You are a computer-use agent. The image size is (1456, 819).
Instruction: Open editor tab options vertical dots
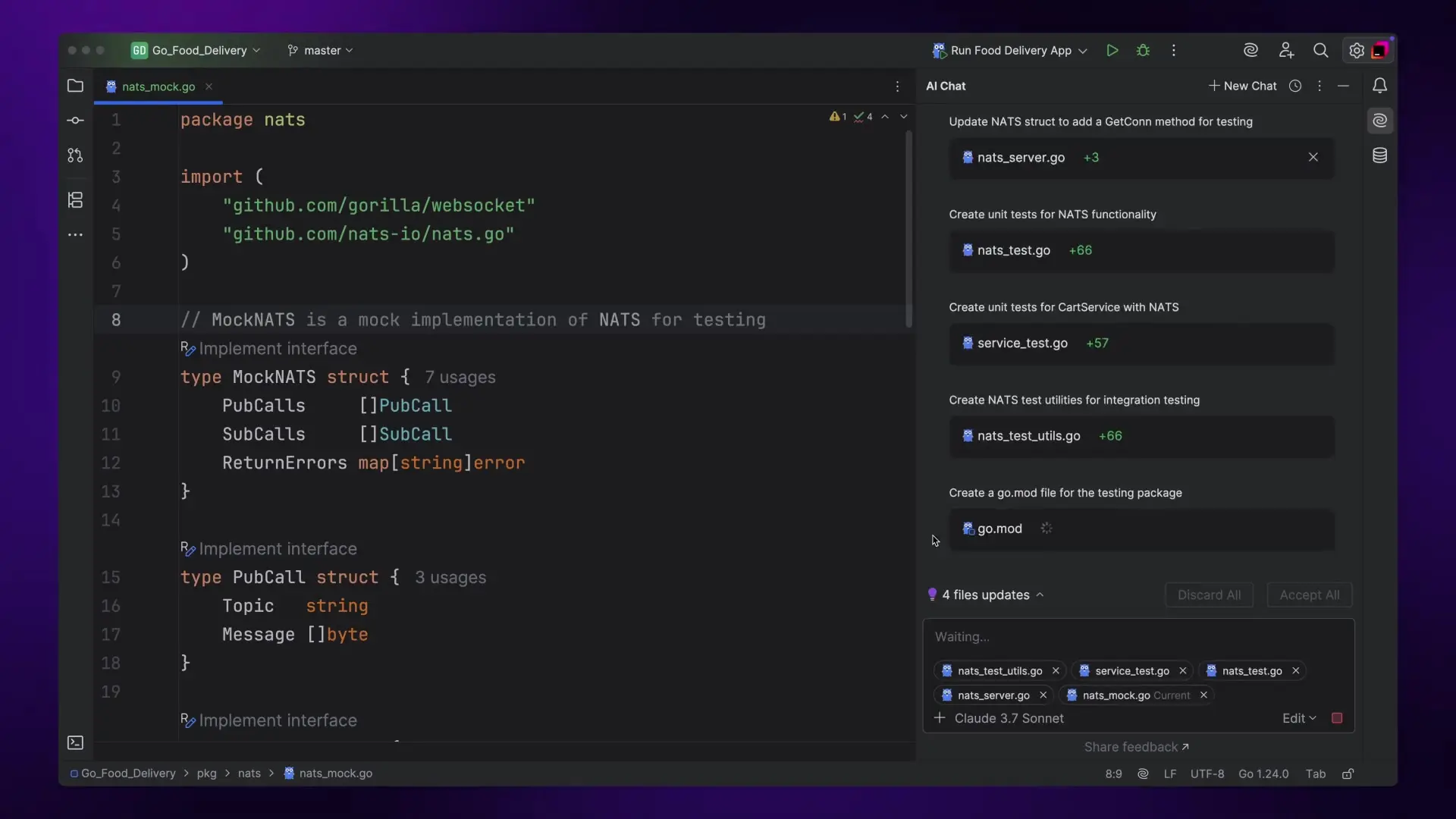tap(897, 86)
